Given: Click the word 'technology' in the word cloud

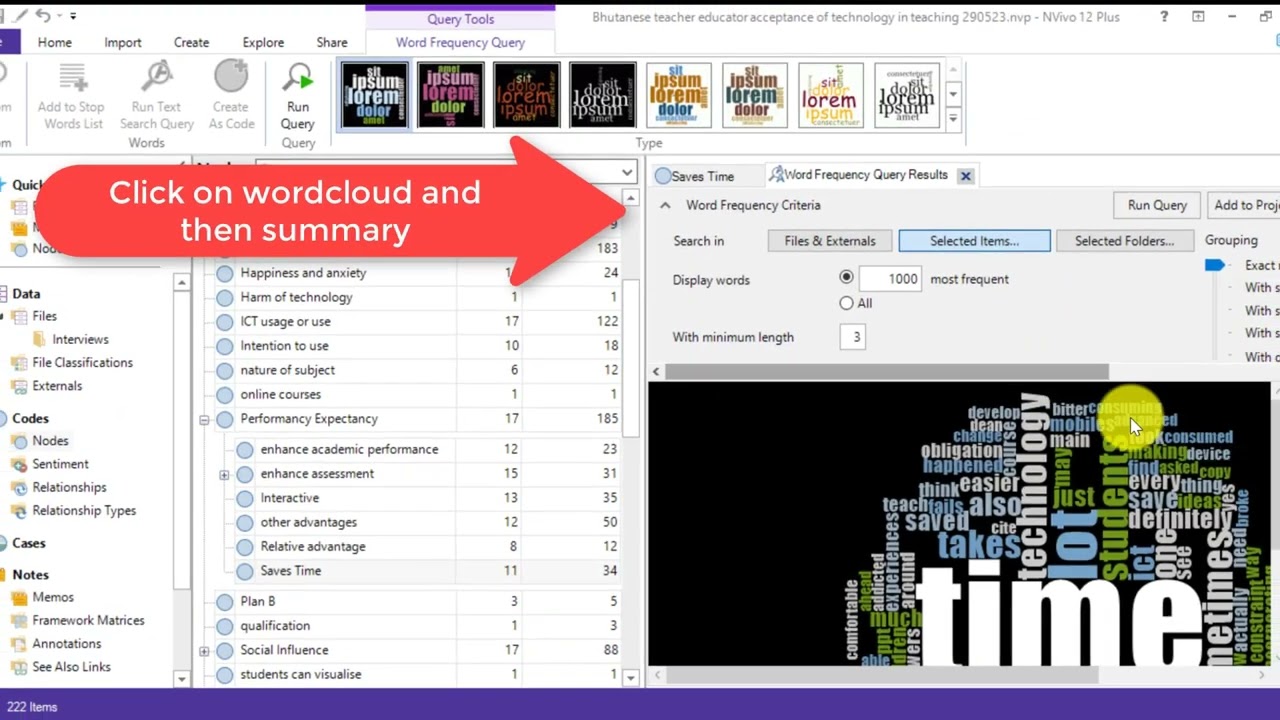Looking at the screenshot, I should [1034, 487].
